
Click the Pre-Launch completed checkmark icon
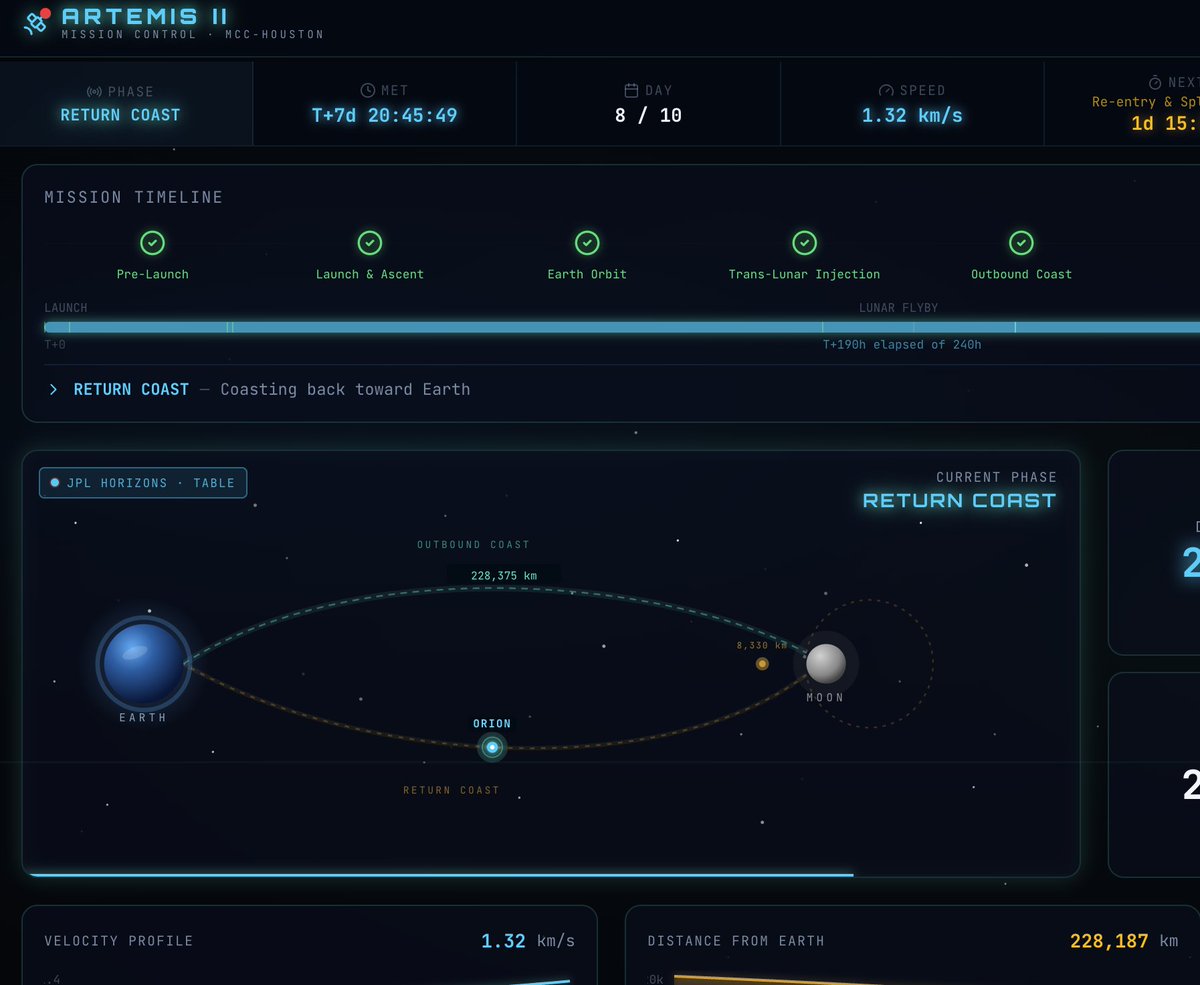tap(152, 243)
